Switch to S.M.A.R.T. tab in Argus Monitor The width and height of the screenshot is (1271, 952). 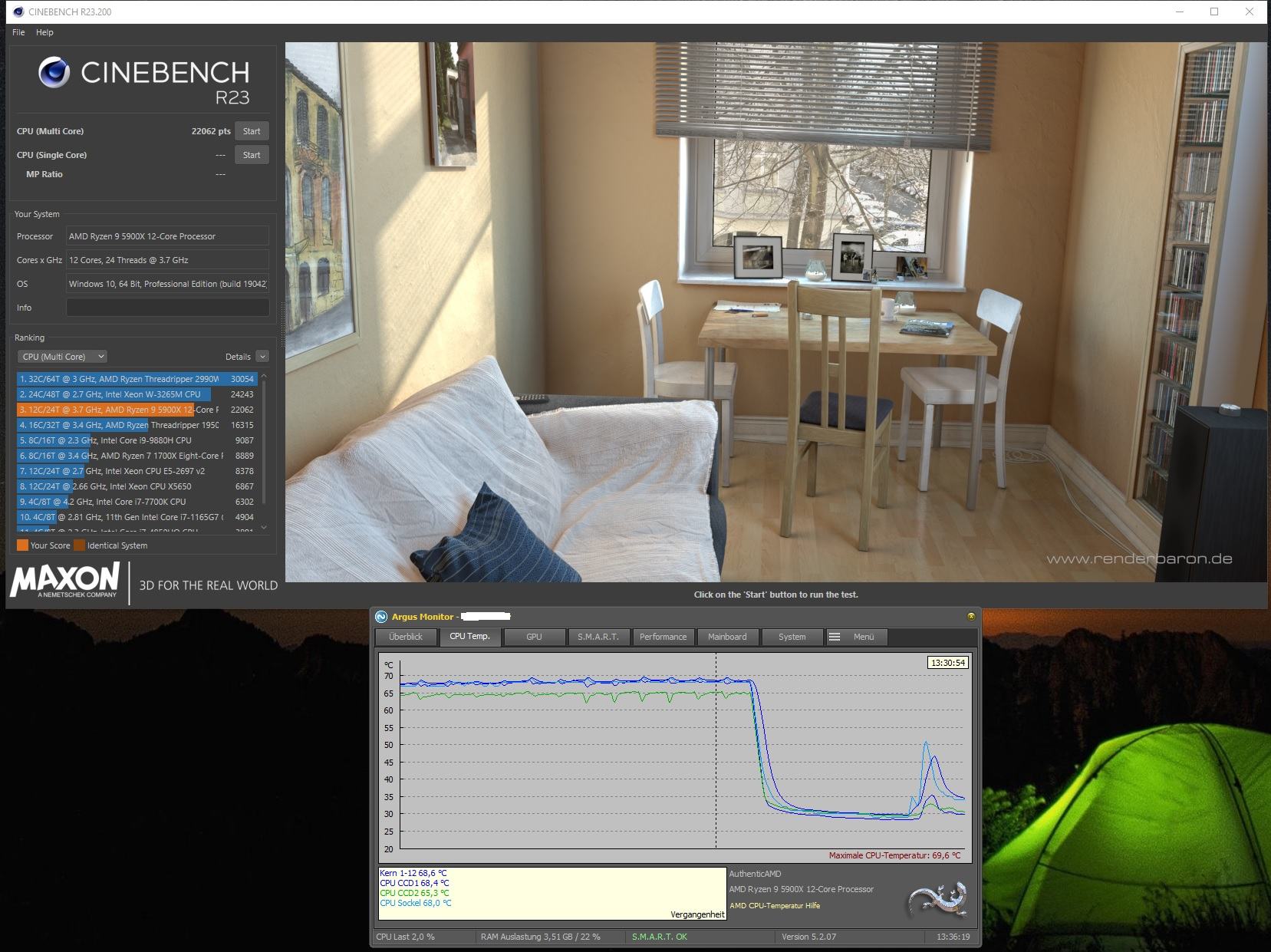pyautogui.click(x=598, y=637)
